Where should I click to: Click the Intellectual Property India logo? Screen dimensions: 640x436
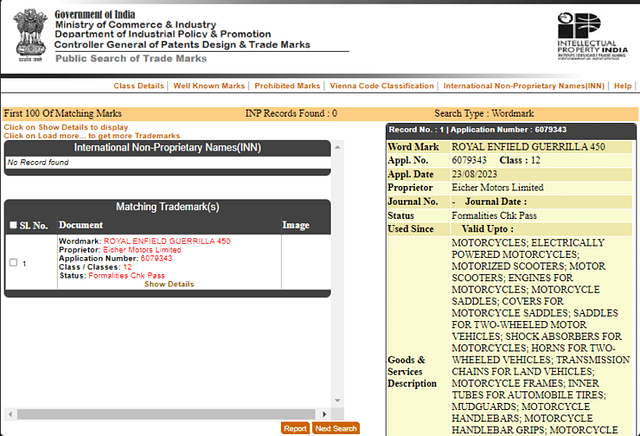592,36
